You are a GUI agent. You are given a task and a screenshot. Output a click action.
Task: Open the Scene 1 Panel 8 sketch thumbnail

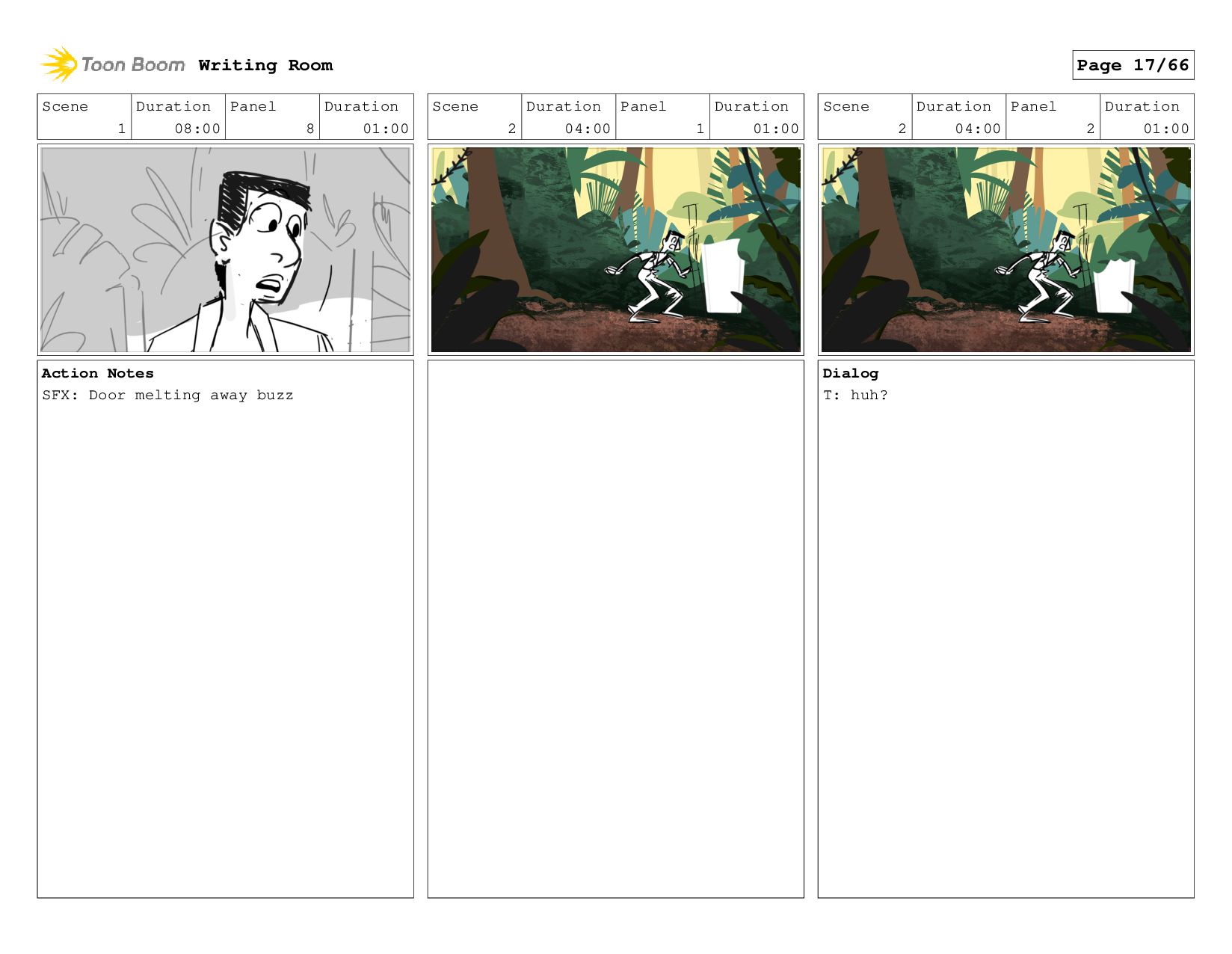coord(225,250)
